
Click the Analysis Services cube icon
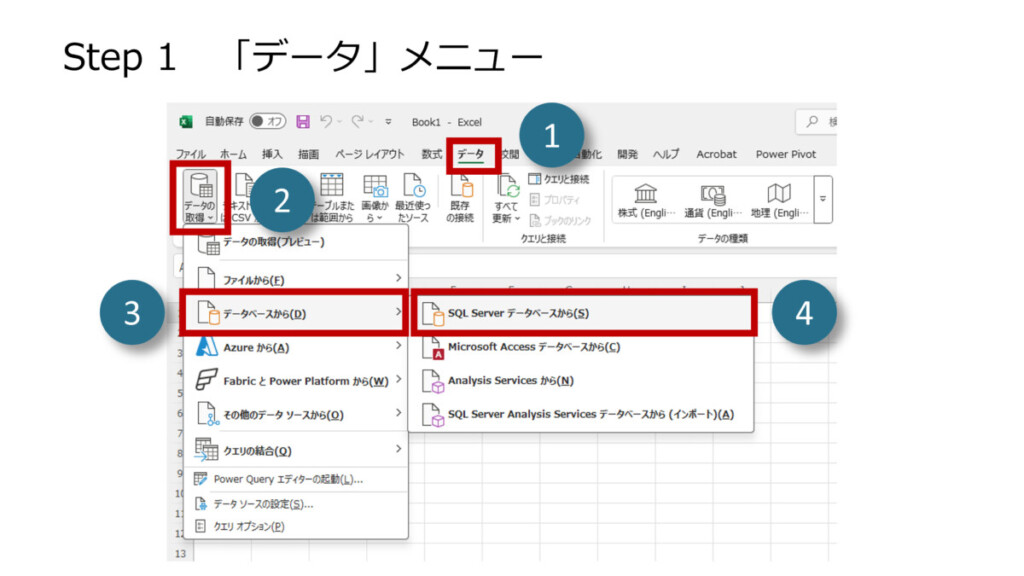433,381
